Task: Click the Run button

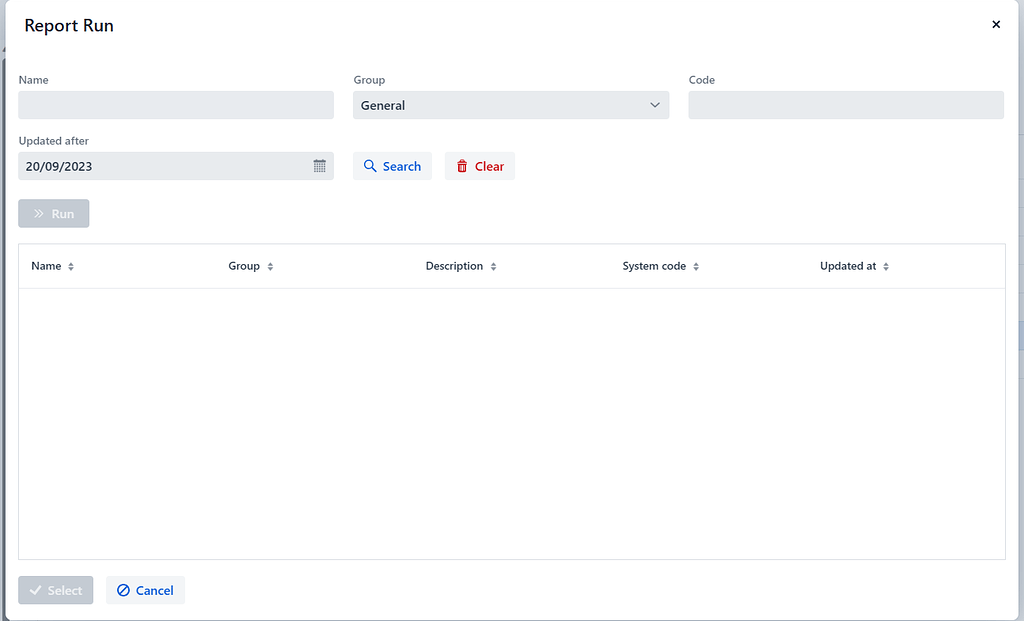Action: pyautogui.click(x=54, y=214)
